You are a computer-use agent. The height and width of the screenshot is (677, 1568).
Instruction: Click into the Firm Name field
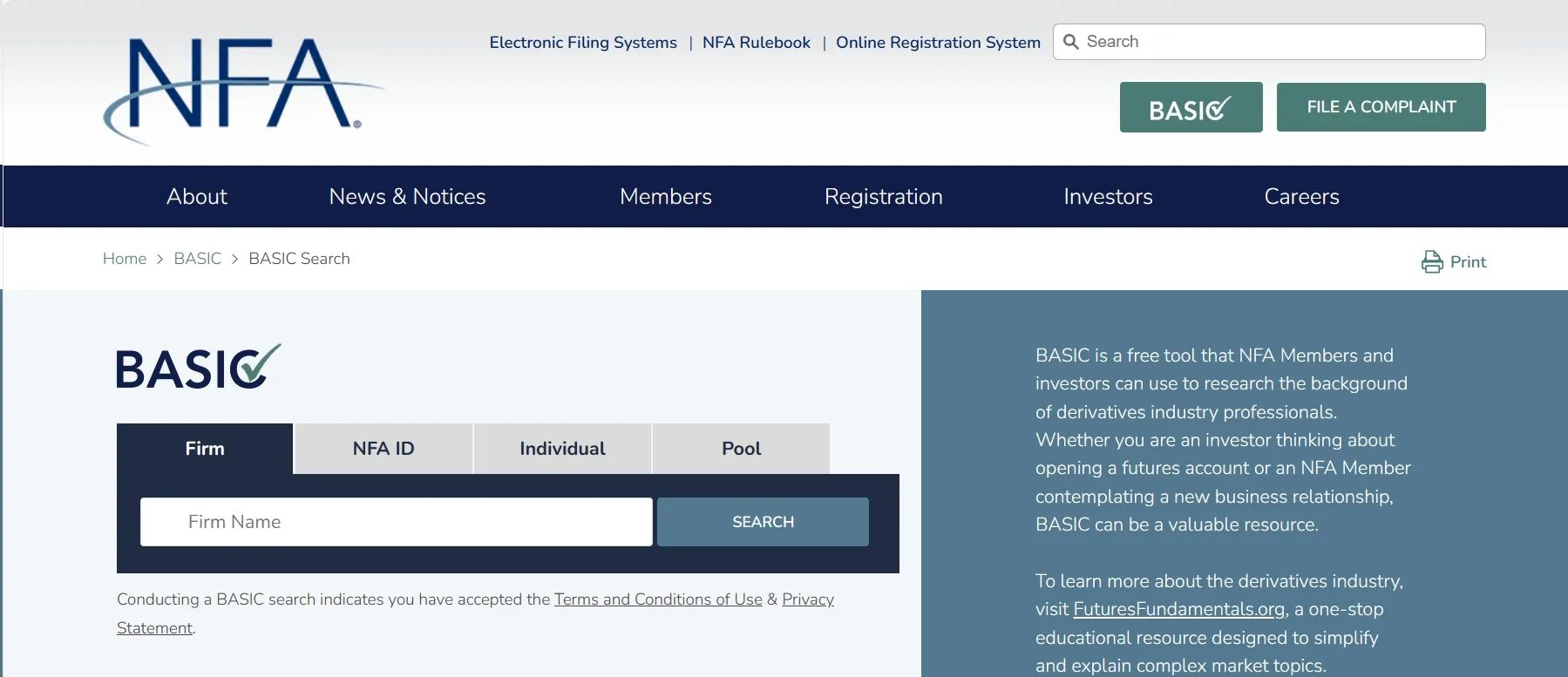coord(397,522)
